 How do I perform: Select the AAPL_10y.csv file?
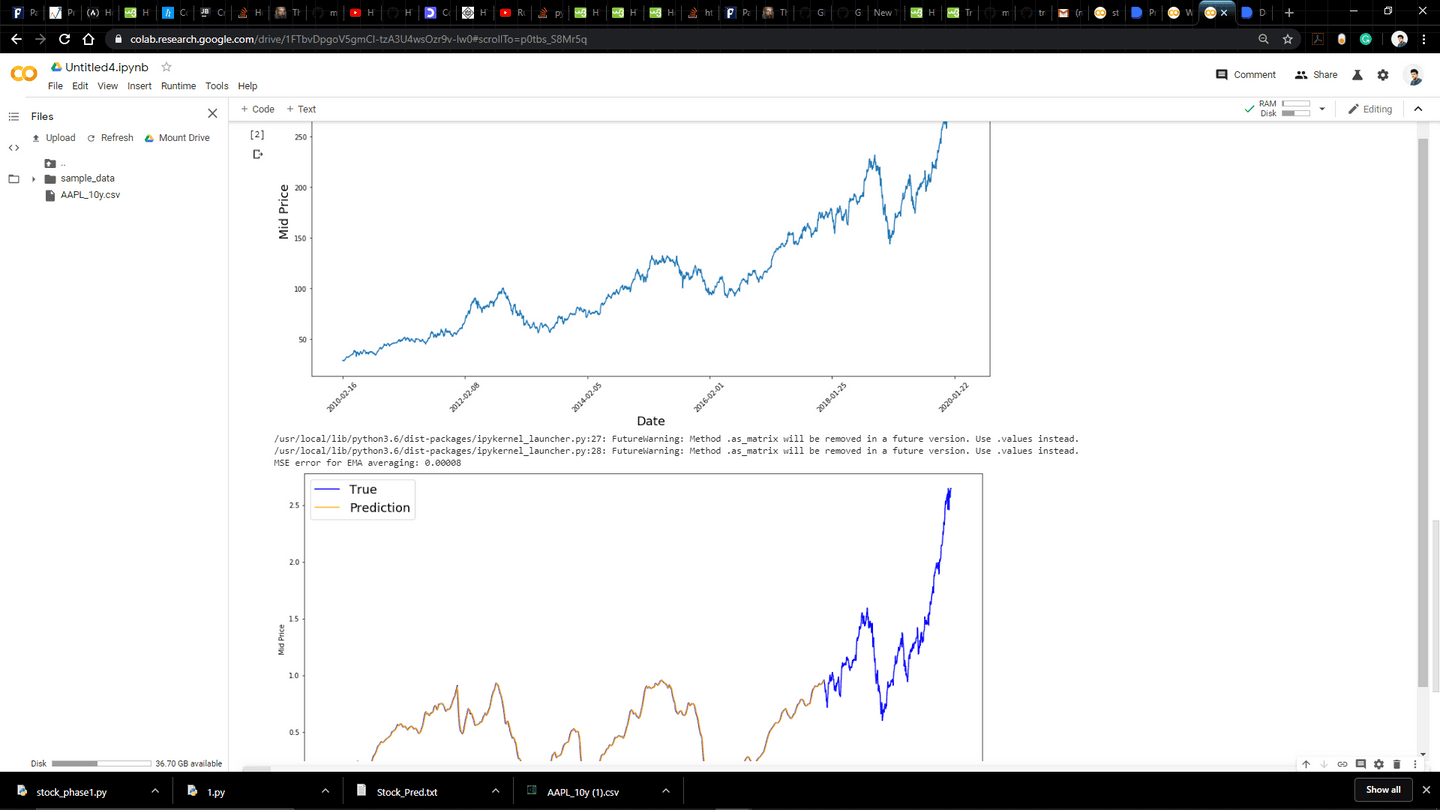click(90, 195)
